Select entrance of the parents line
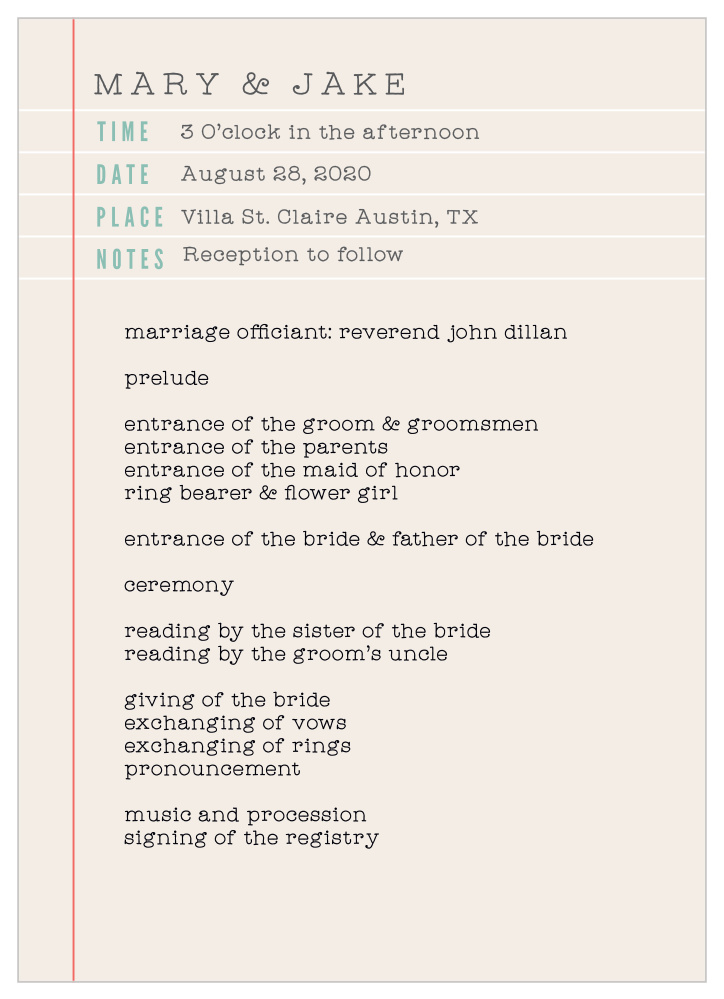The image size is (724, 999). (256, 447)
